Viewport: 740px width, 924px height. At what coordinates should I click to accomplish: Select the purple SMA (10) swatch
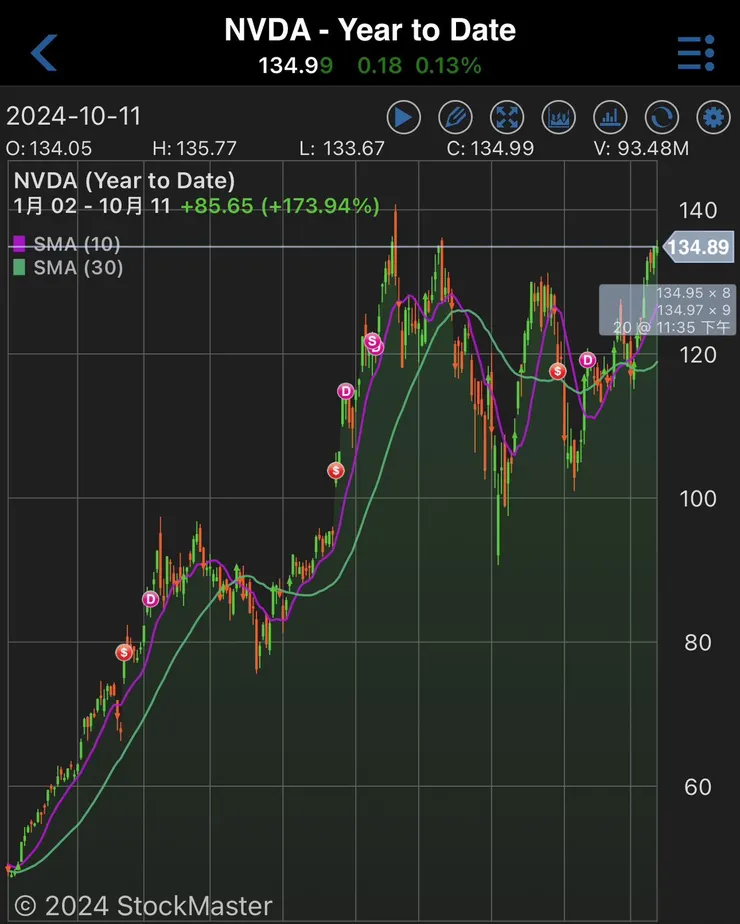click(x=19, y=243)
